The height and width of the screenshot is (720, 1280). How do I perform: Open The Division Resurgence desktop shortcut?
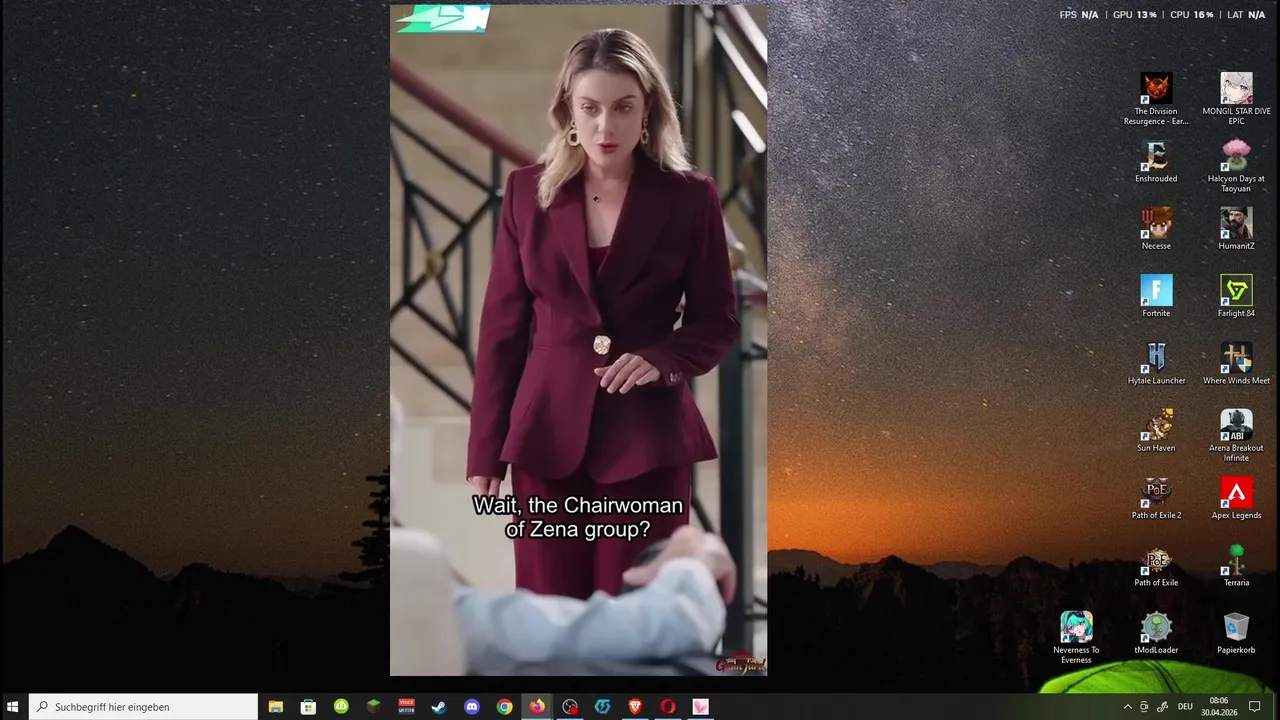[1156, 98]
